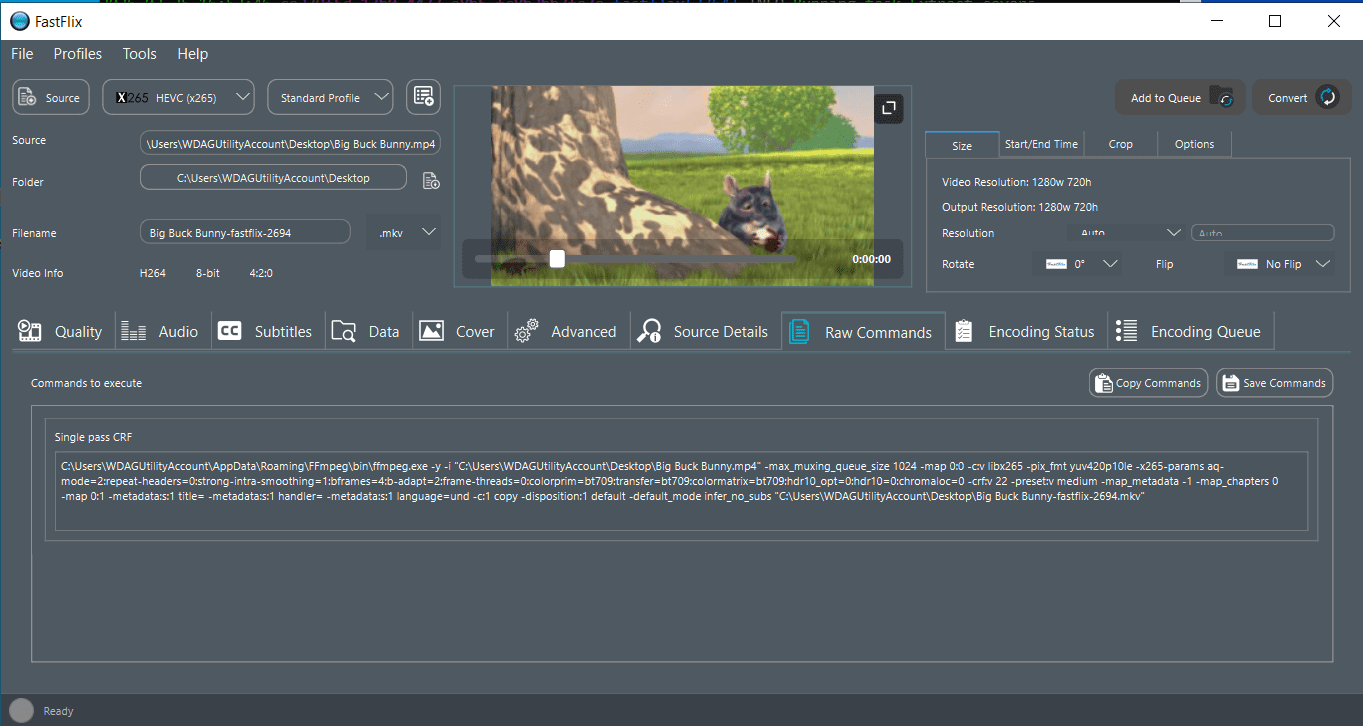The width and height of the screenshot is (1363, 726).
Task: Open the Quality tab
Action: (60, 331)
